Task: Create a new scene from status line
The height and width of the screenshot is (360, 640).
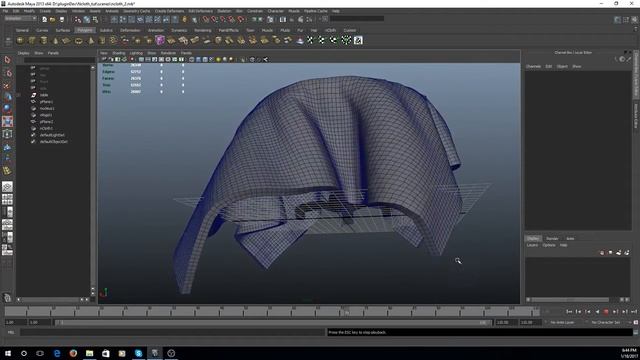Action: tap(44, 19)
